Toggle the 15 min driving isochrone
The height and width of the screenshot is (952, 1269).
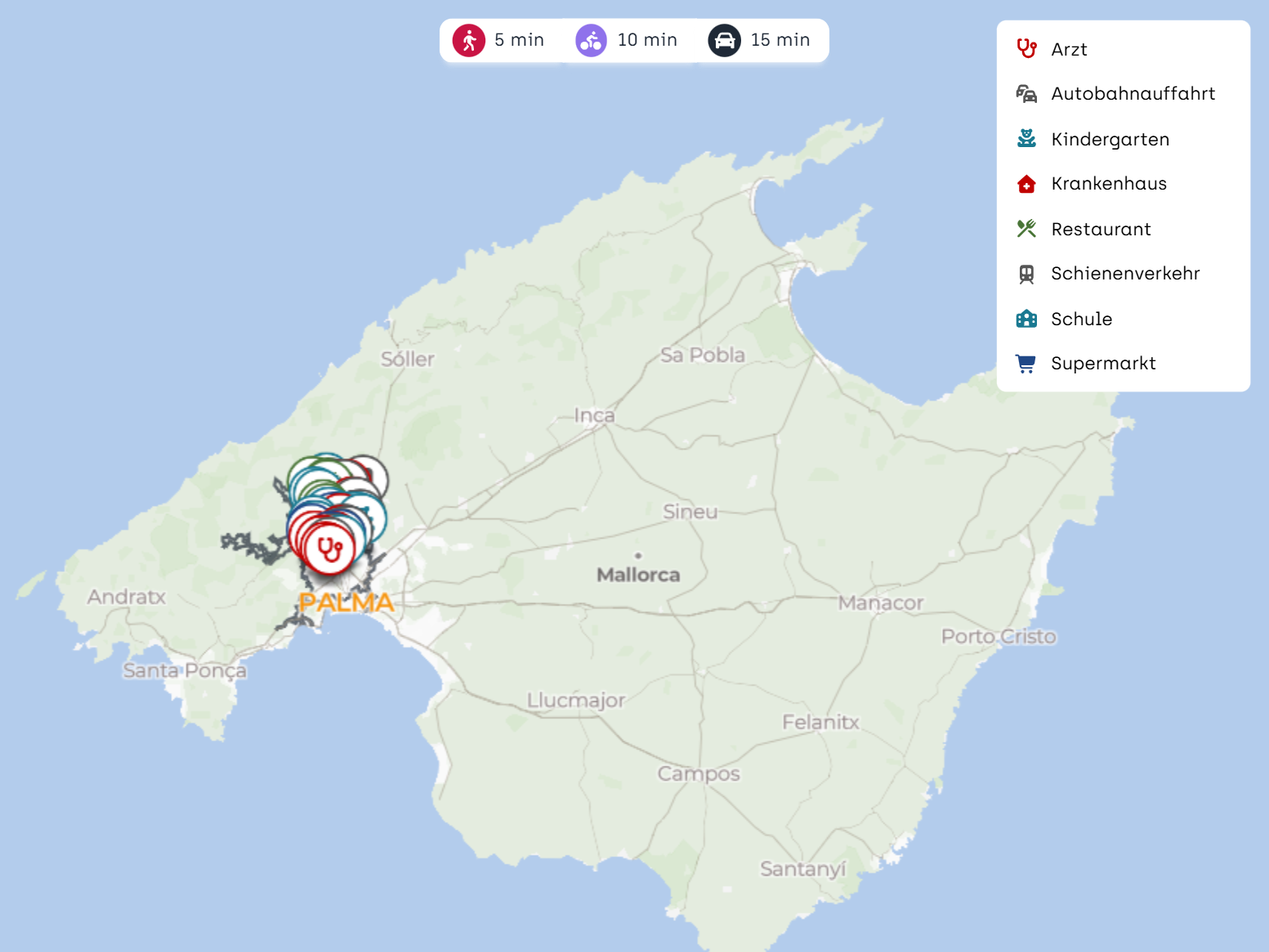[760, 40]
